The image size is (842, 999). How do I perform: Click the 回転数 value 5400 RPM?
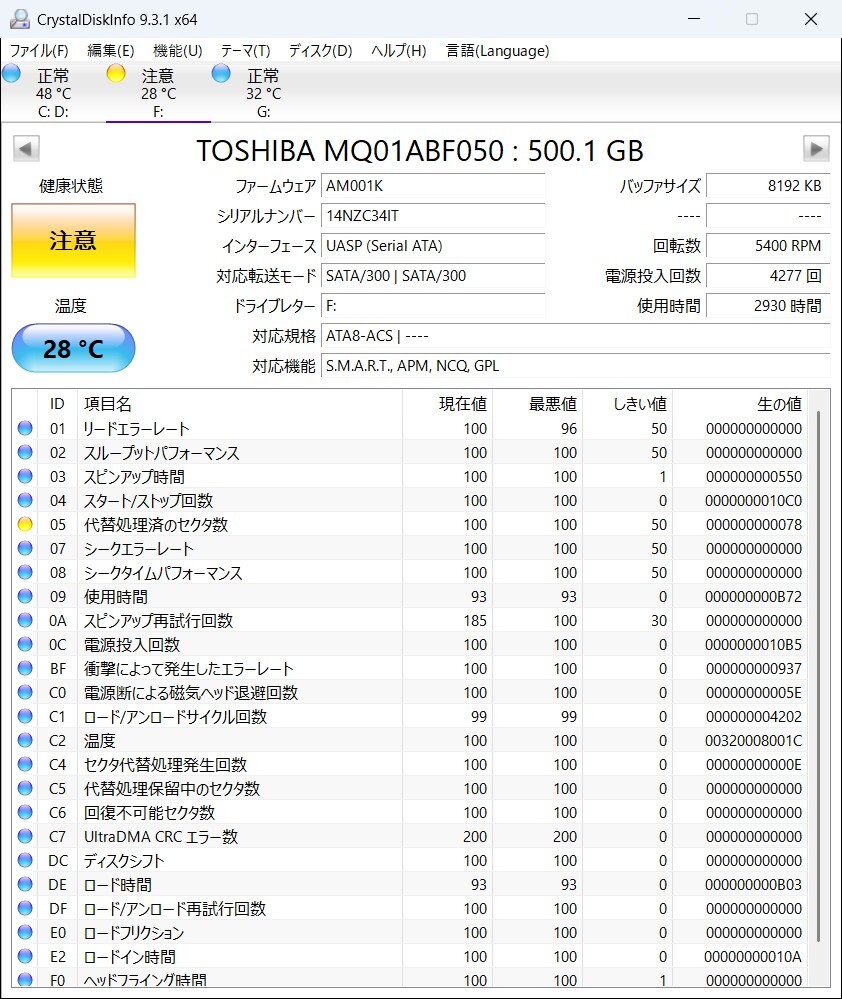(768, 246)
